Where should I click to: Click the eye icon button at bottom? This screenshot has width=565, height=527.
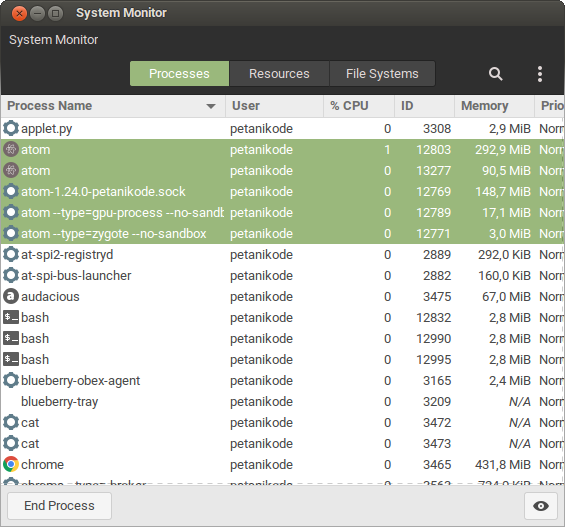540,506
